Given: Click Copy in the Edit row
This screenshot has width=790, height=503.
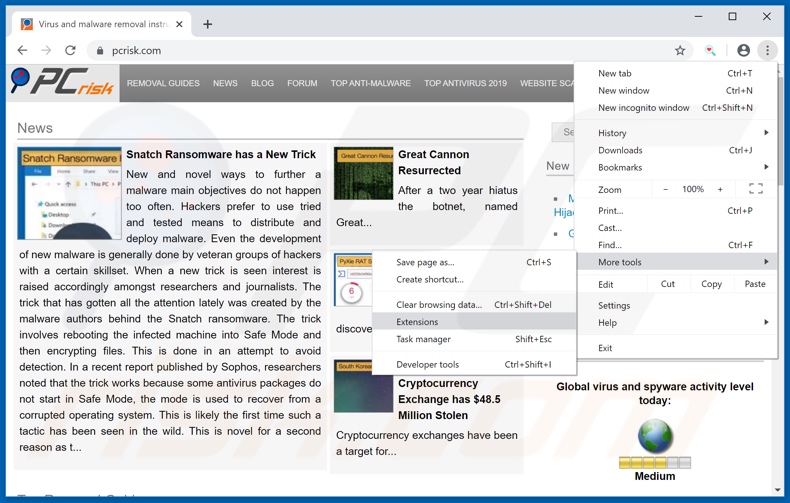Looking at the screenshot, I should (x=711, y=284).
